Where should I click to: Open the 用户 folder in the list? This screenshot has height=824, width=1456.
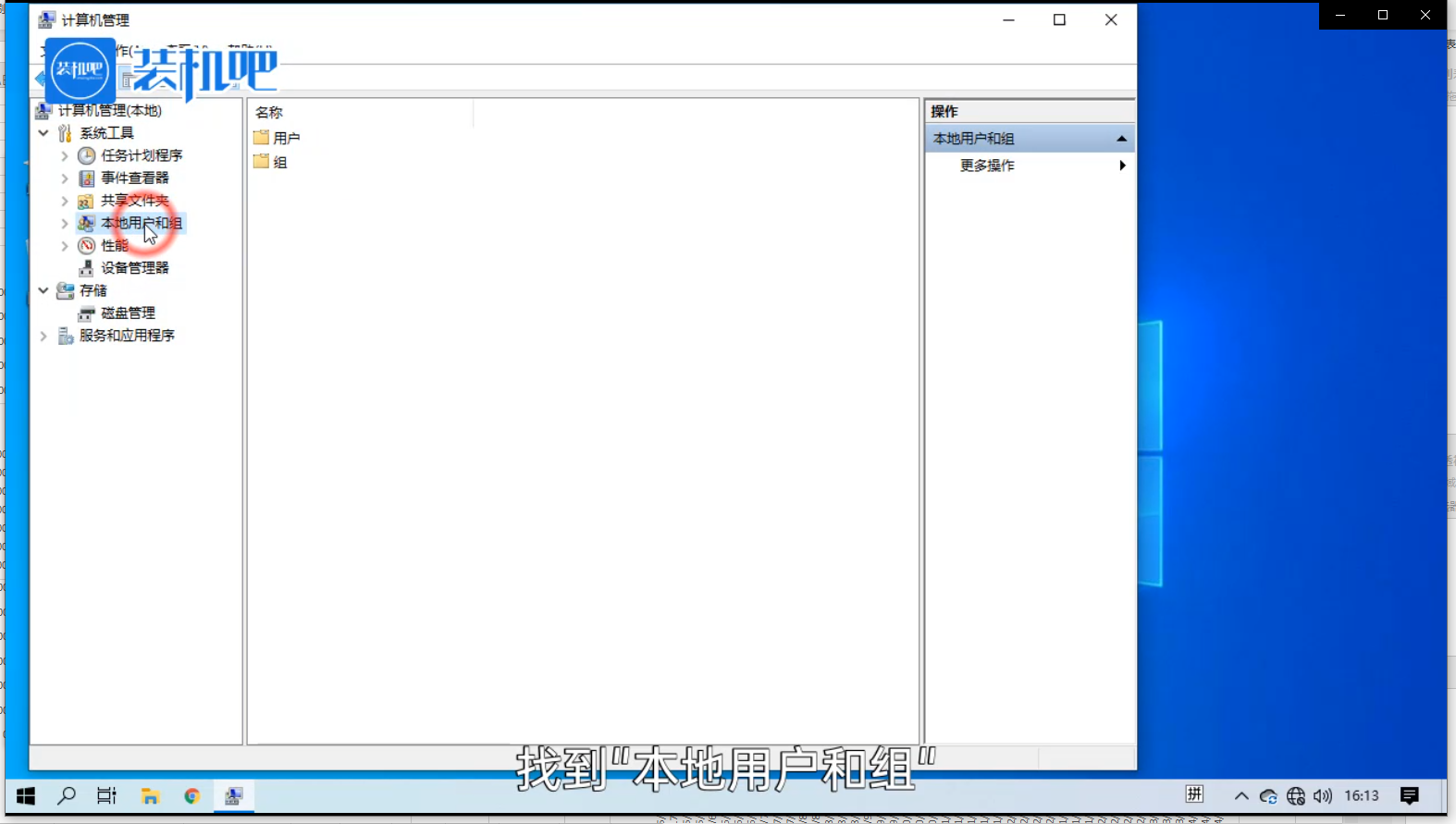286,138
